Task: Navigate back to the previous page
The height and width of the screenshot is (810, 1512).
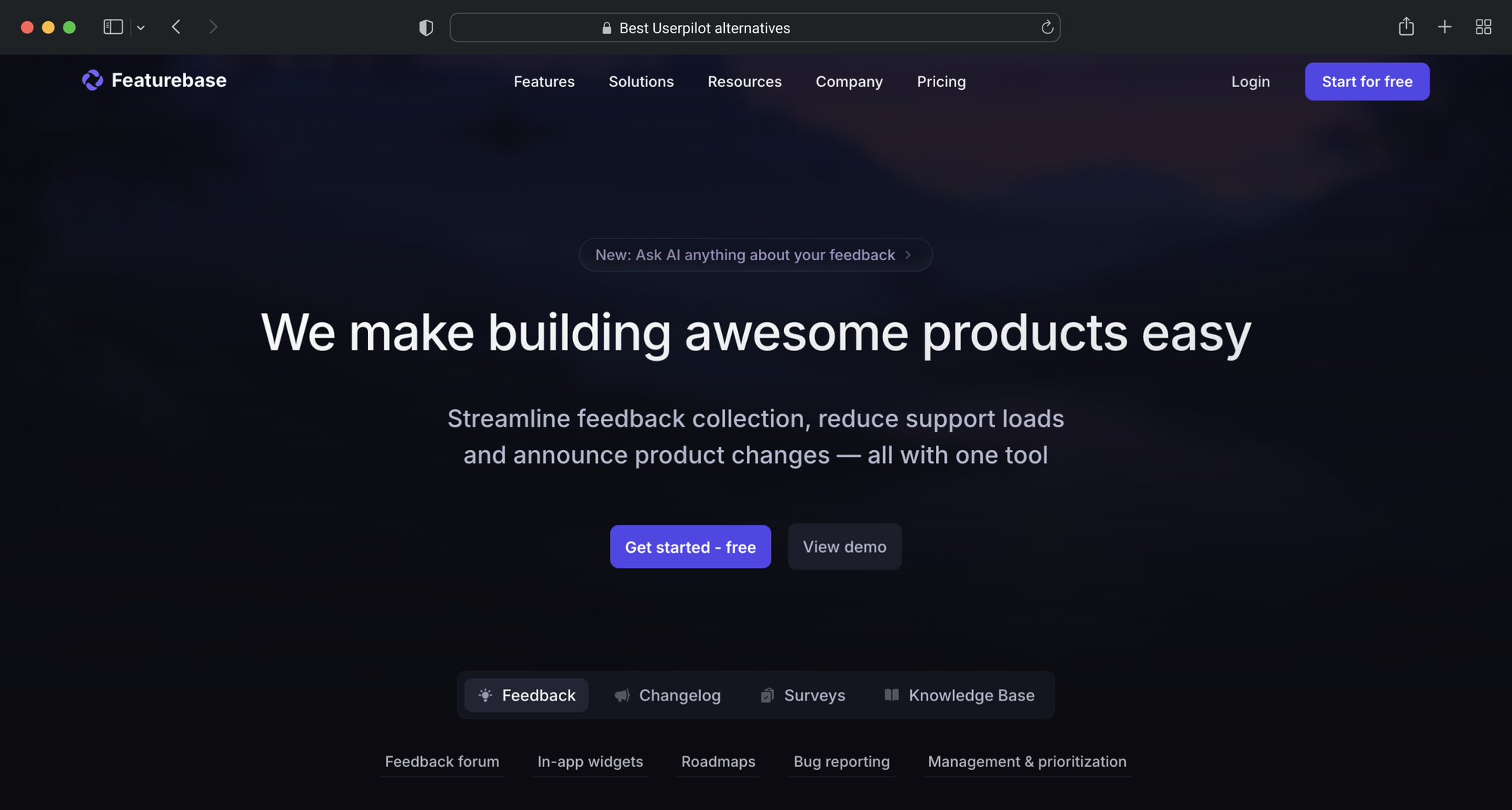Action: click(x=176, y=26)
